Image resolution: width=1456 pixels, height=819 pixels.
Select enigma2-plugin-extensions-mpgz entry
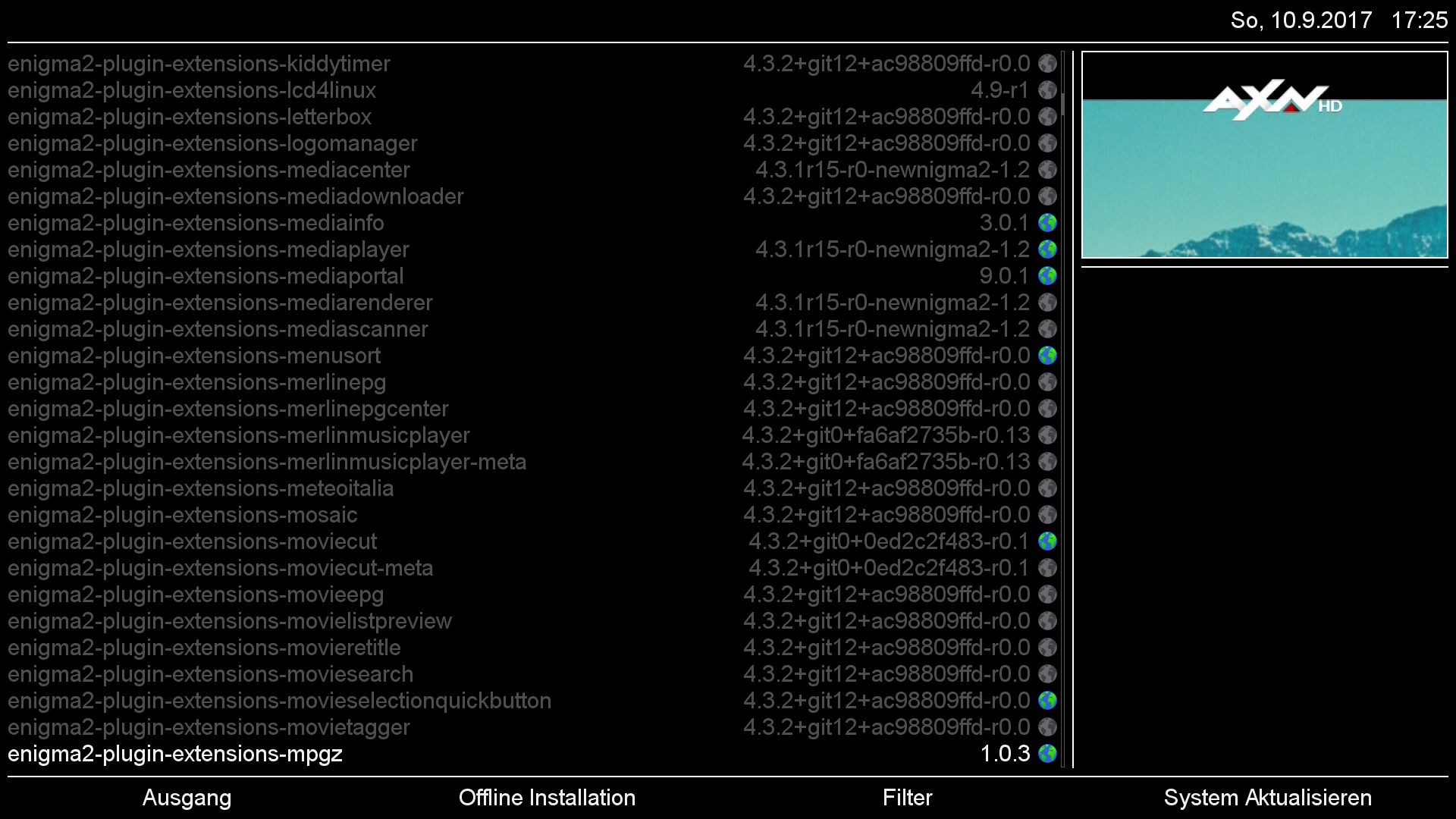click(532, 754)
